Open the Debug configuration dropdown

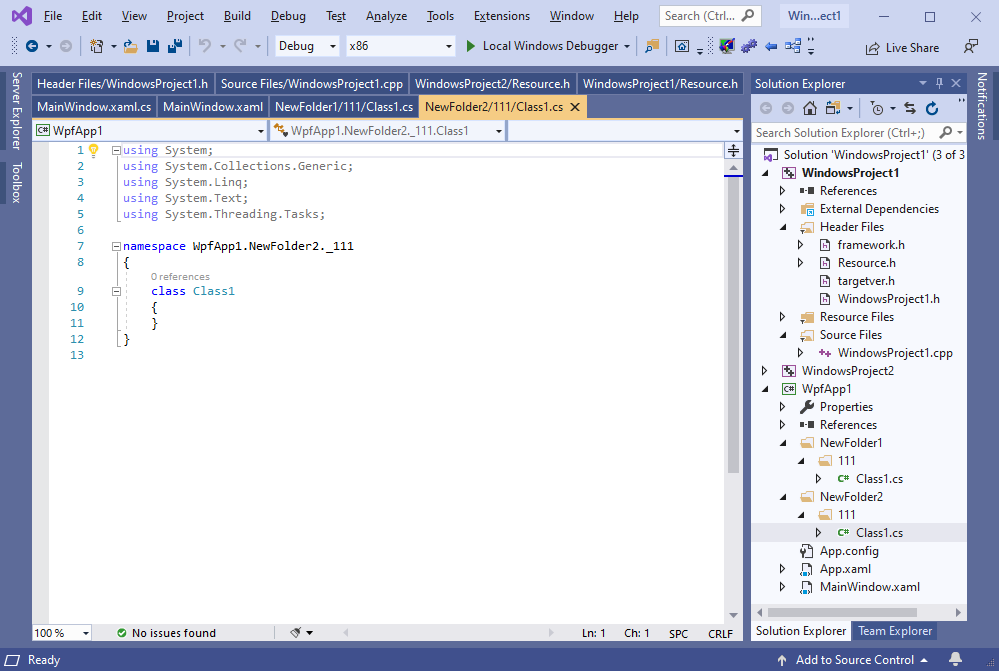click(307, 46)
